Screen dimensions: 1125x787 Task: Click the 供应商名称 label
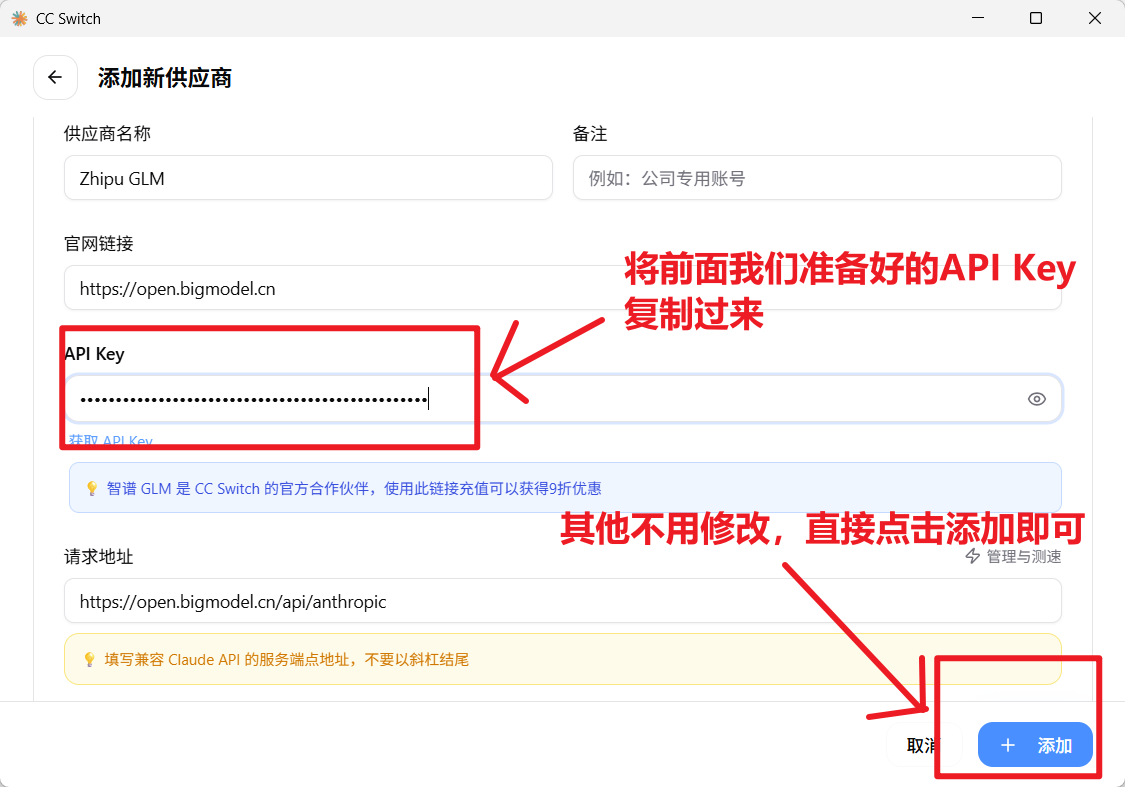(107, 133)
